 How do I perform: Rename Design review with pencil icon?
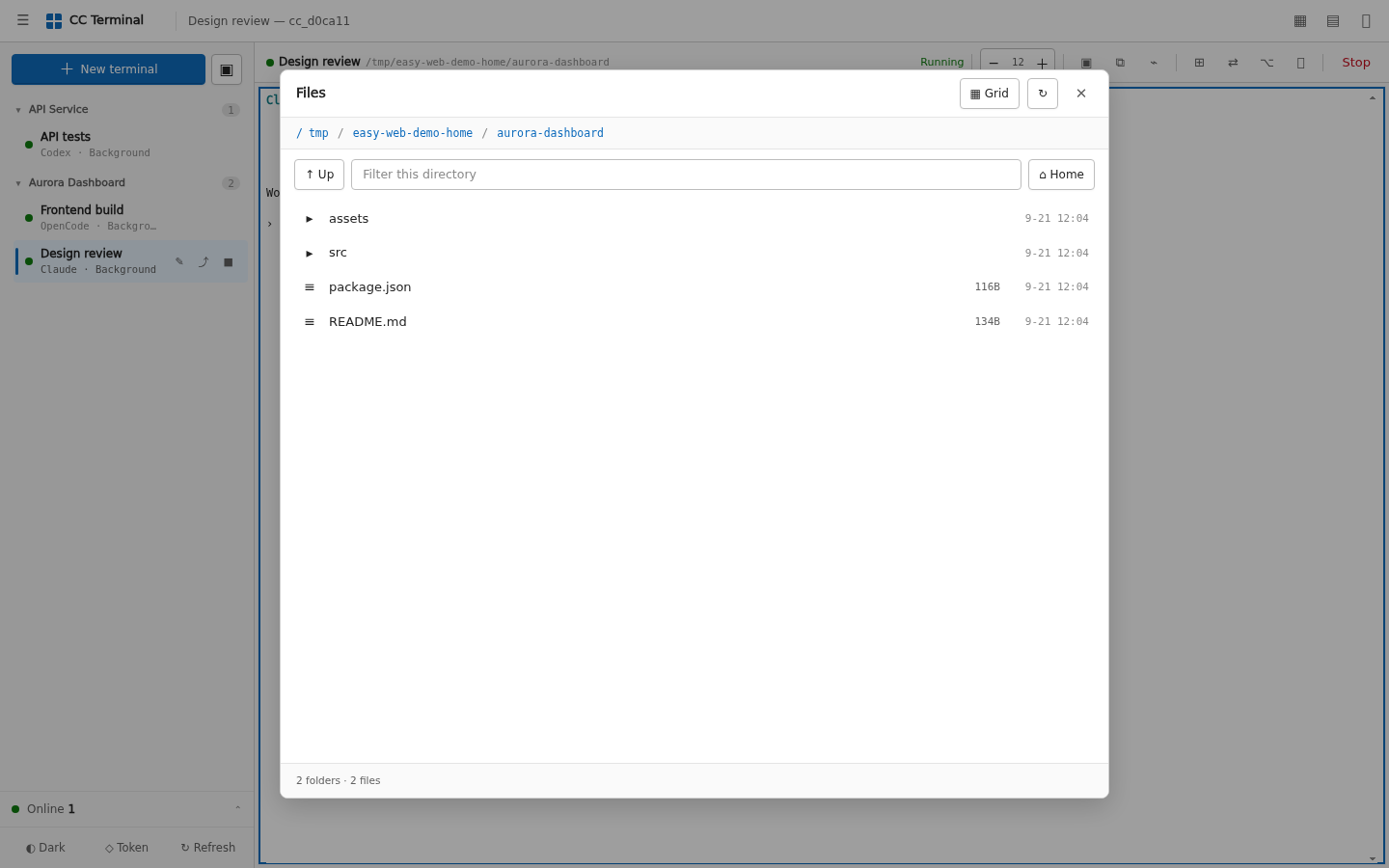pos(179,261)
